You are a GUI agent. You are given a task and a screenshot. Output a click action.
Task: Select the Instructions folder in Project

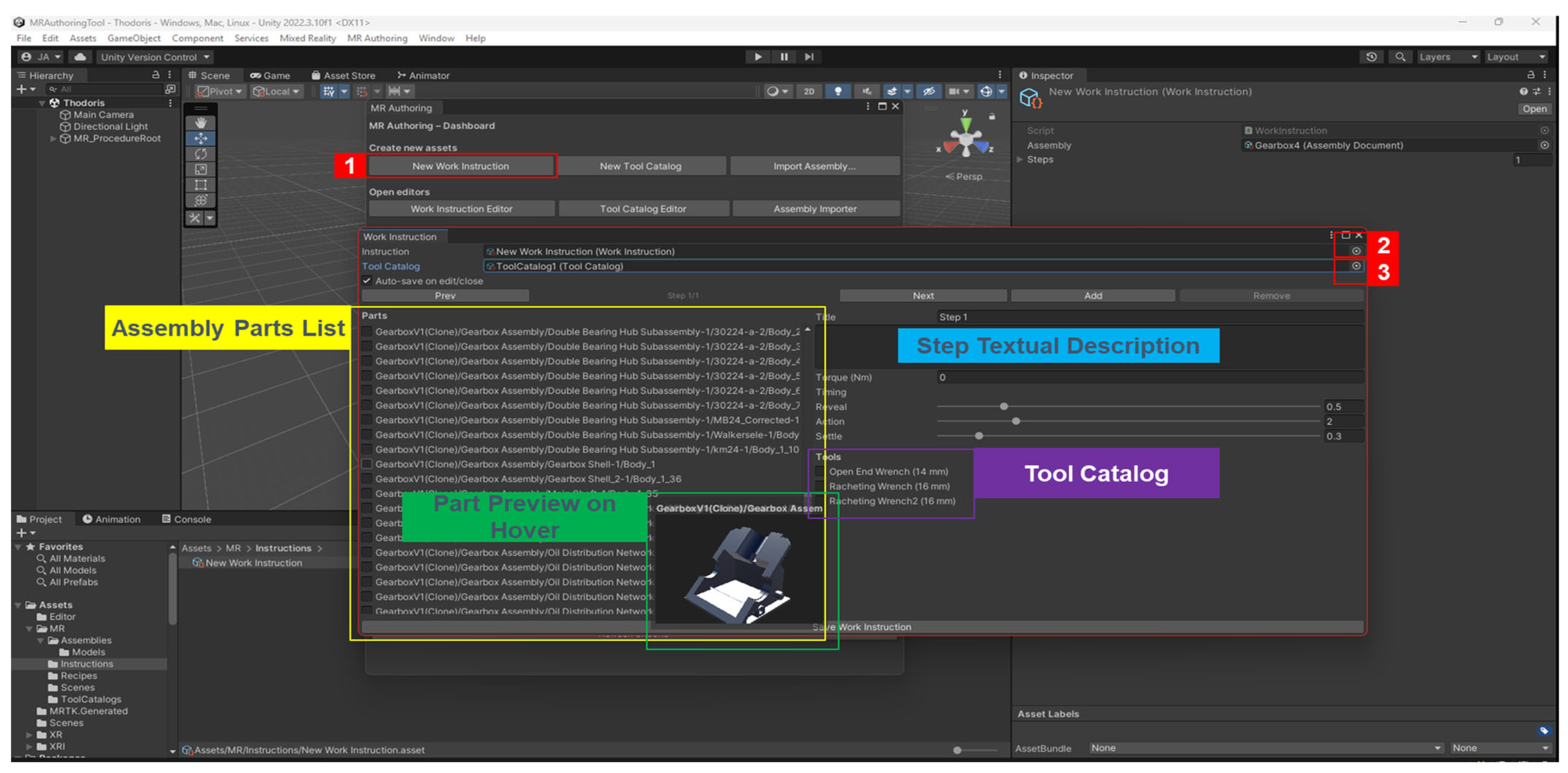pos(87,664)
